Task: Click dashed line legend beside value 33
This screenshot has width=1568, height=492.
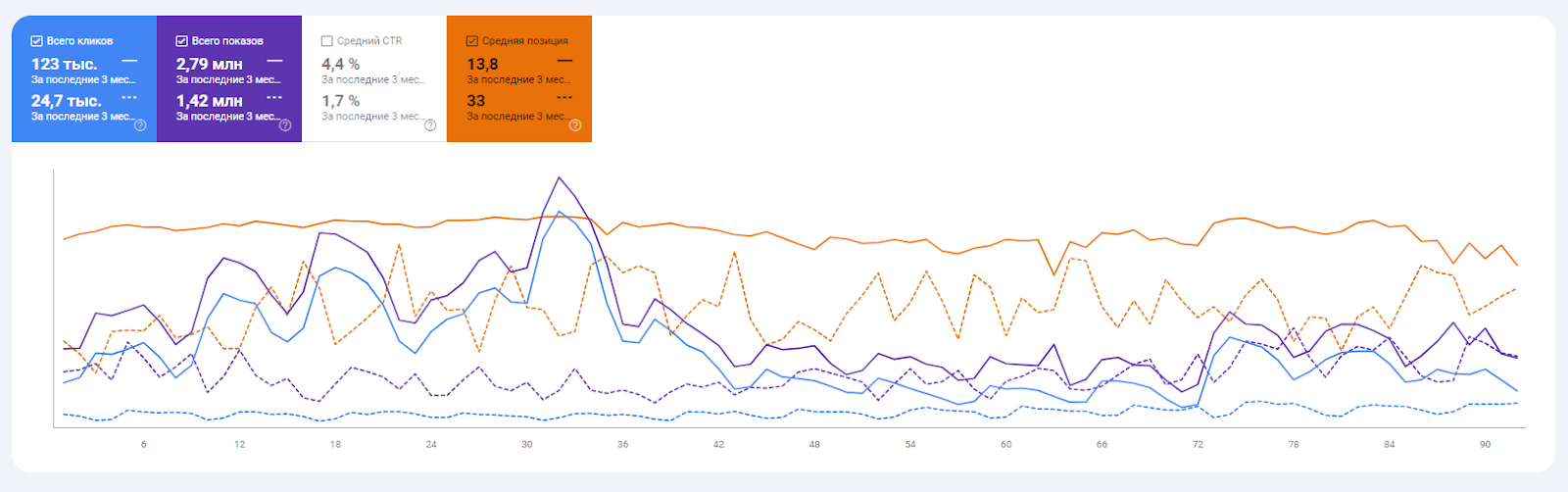Action: pyautogui.click(x=564, y=98)
